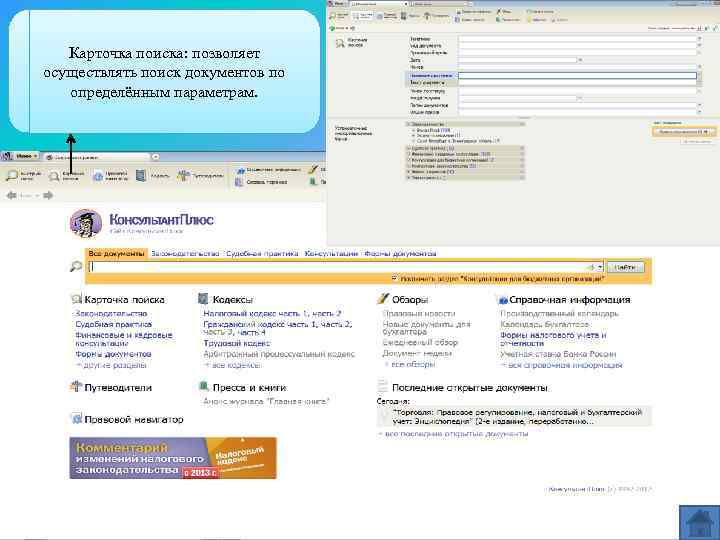This screenshot has height=540, width=720.
Task: Open Quick Search from the toolbar magnifier icon
Action: (12, 175)
